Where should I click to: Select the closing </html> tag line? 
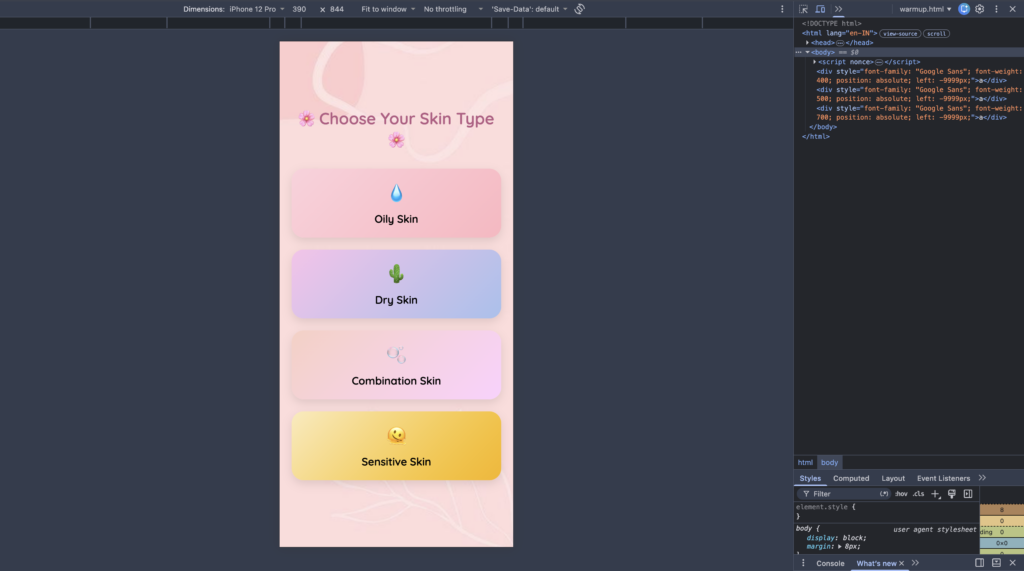[x=816, y=137]
